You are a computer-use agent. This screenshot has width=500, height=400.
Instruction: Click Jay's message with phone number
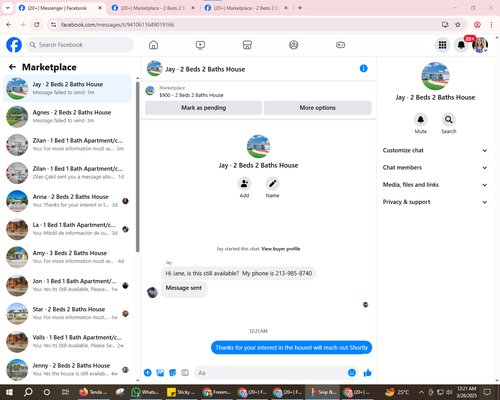(239, 273)
